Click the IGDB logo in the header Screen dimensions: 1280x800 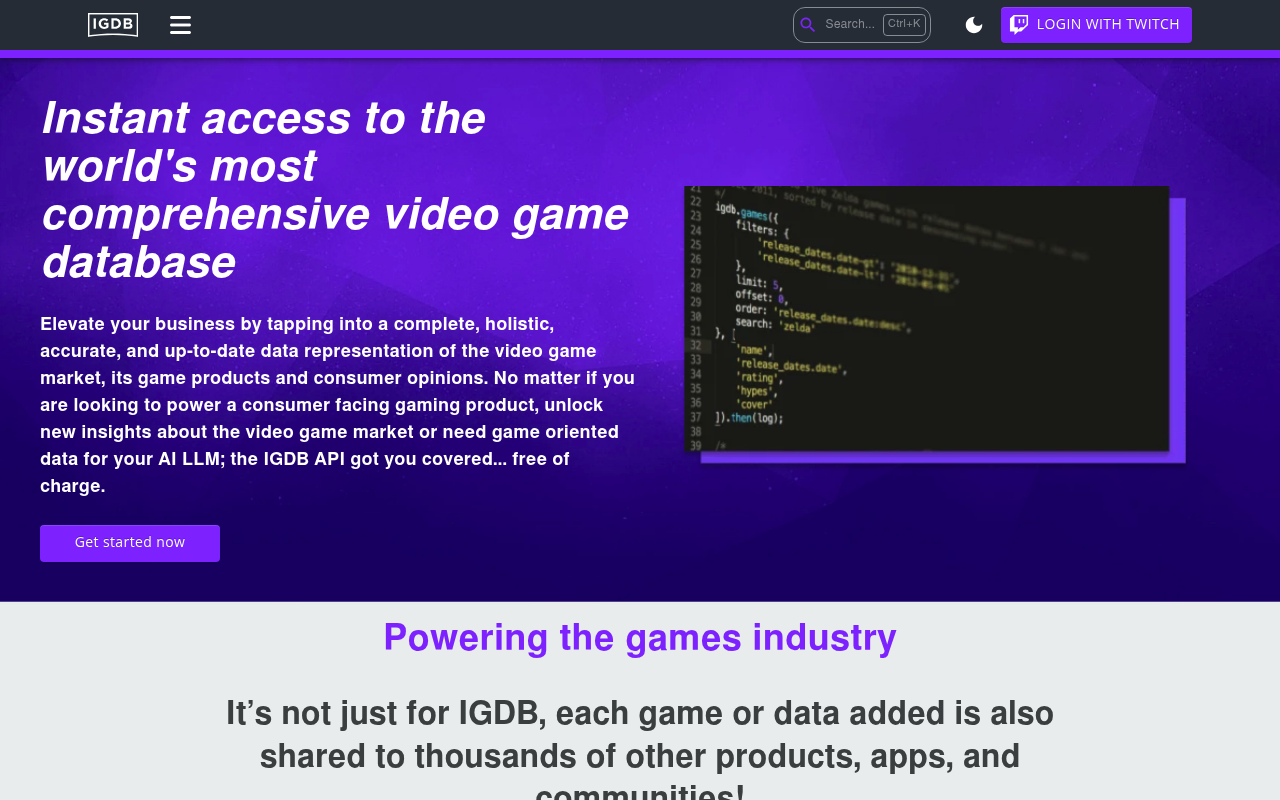113,25
